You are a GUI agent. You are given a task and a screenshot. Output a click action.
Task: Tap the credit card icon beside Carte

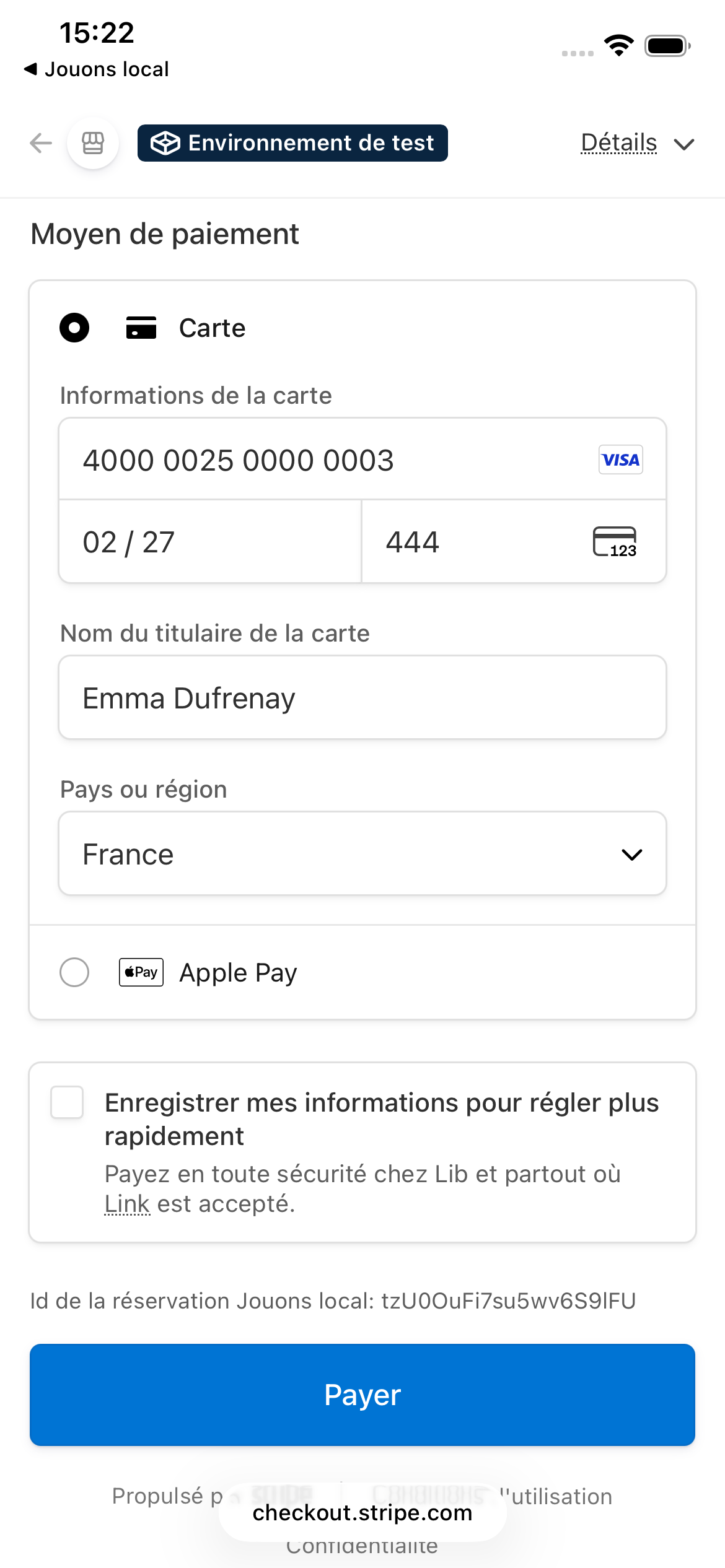tap(141, 328)
